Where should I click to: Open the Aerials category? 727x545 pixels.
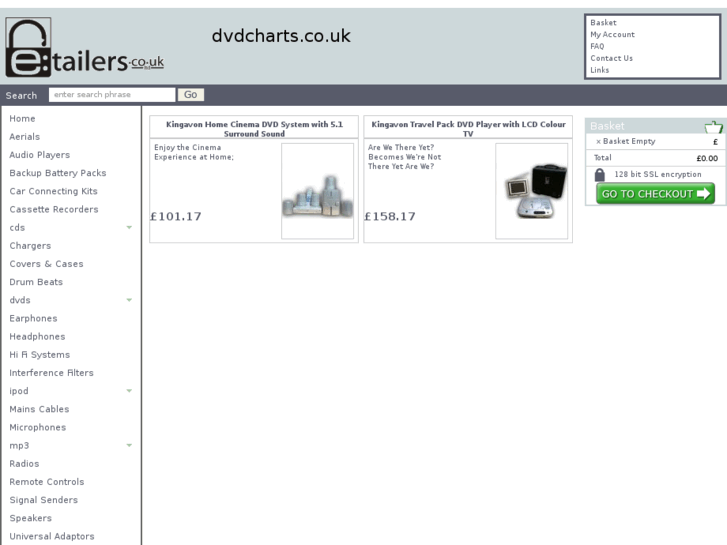pyautogui.click(x=25, y=137)
